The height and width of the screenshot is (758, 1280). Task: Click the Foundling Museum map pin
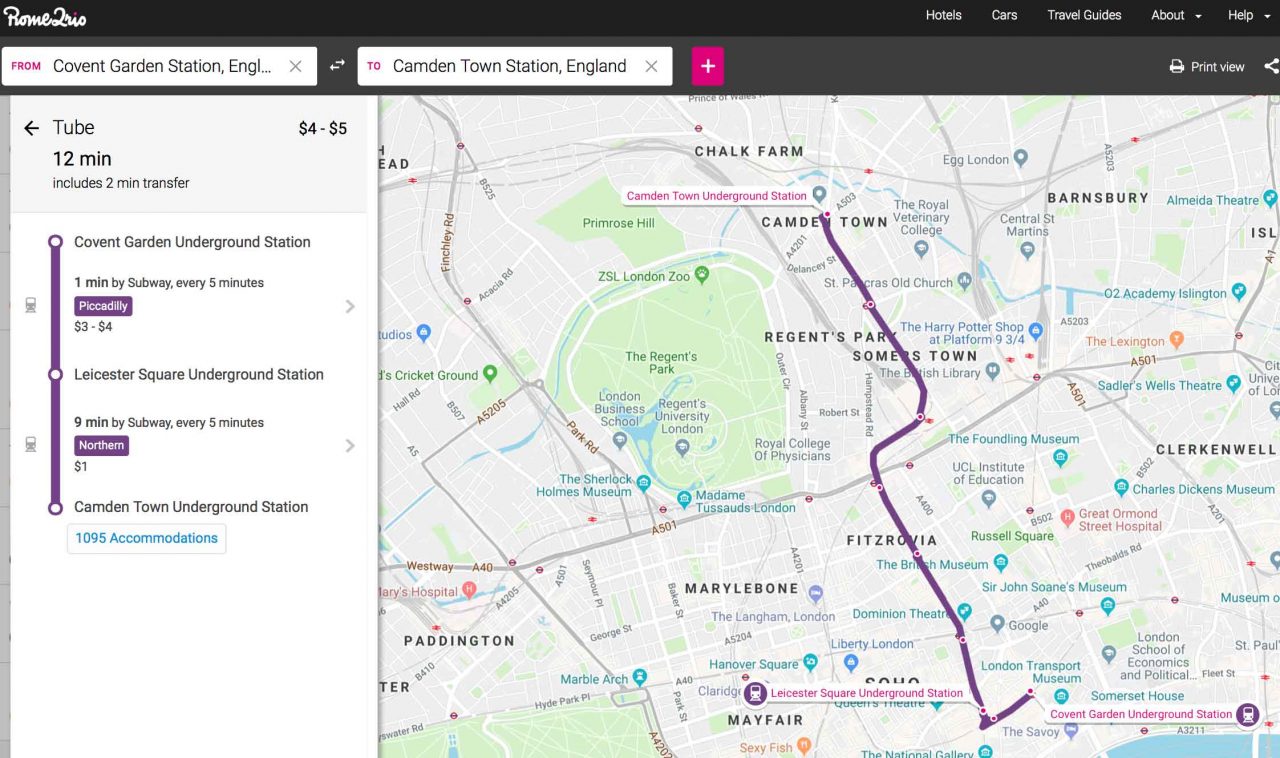click(1061, 457)
